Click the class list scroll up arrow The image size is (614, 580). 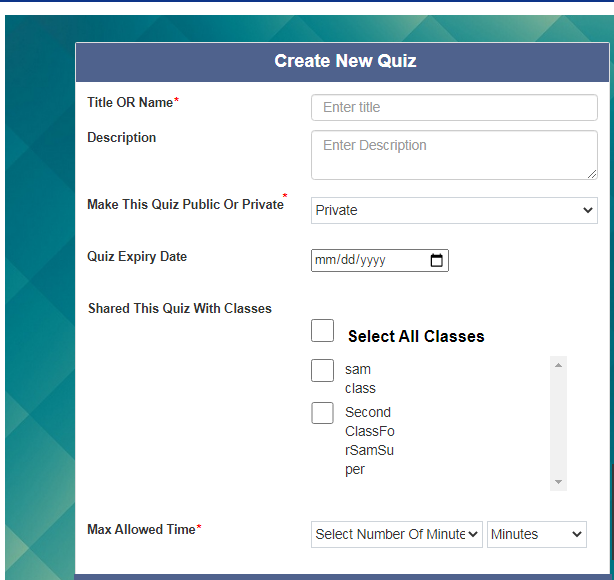558,365
